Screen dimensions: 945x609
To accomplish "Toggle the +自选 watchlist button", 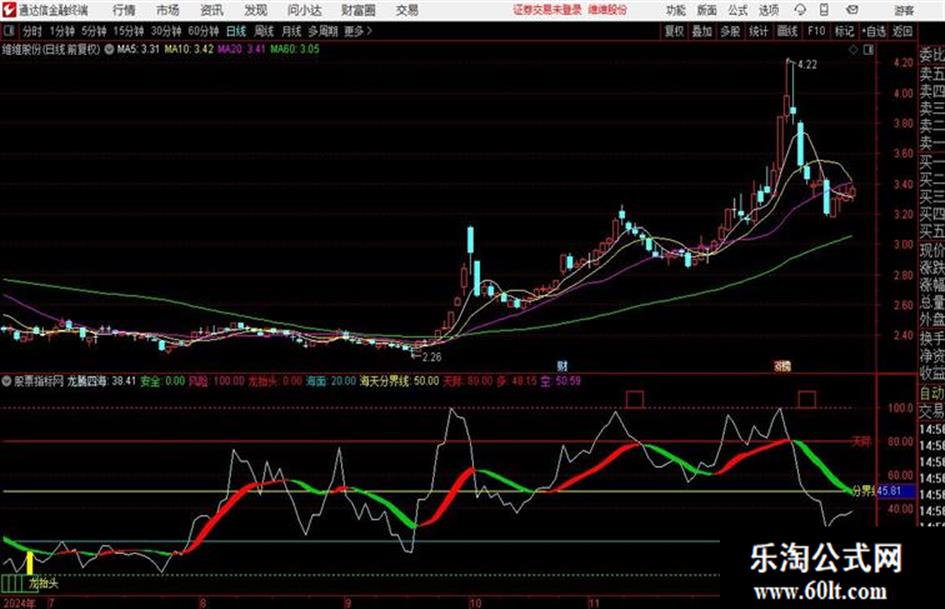I will pos(874,31).
